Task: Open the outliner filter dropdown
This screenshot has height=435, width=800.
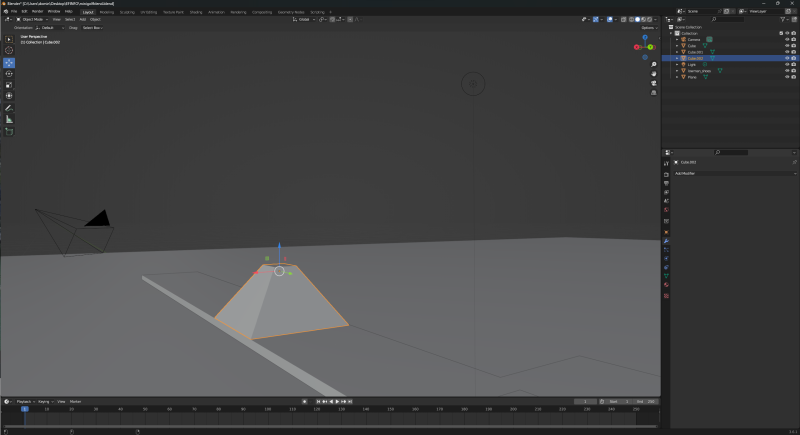Action: (x=784, y=19)
